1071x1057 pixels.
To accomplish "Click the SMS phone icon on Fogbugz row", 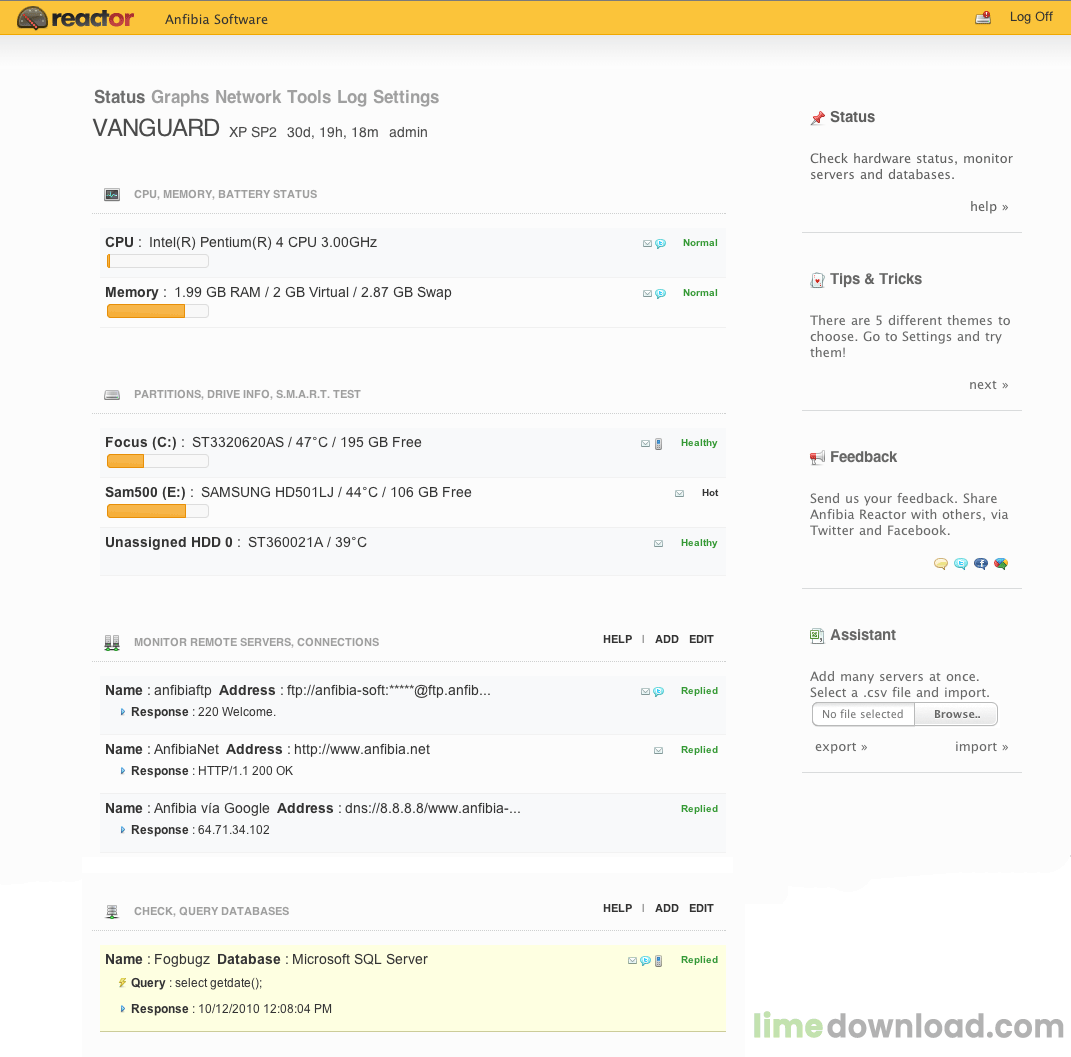I will [658, 961].
